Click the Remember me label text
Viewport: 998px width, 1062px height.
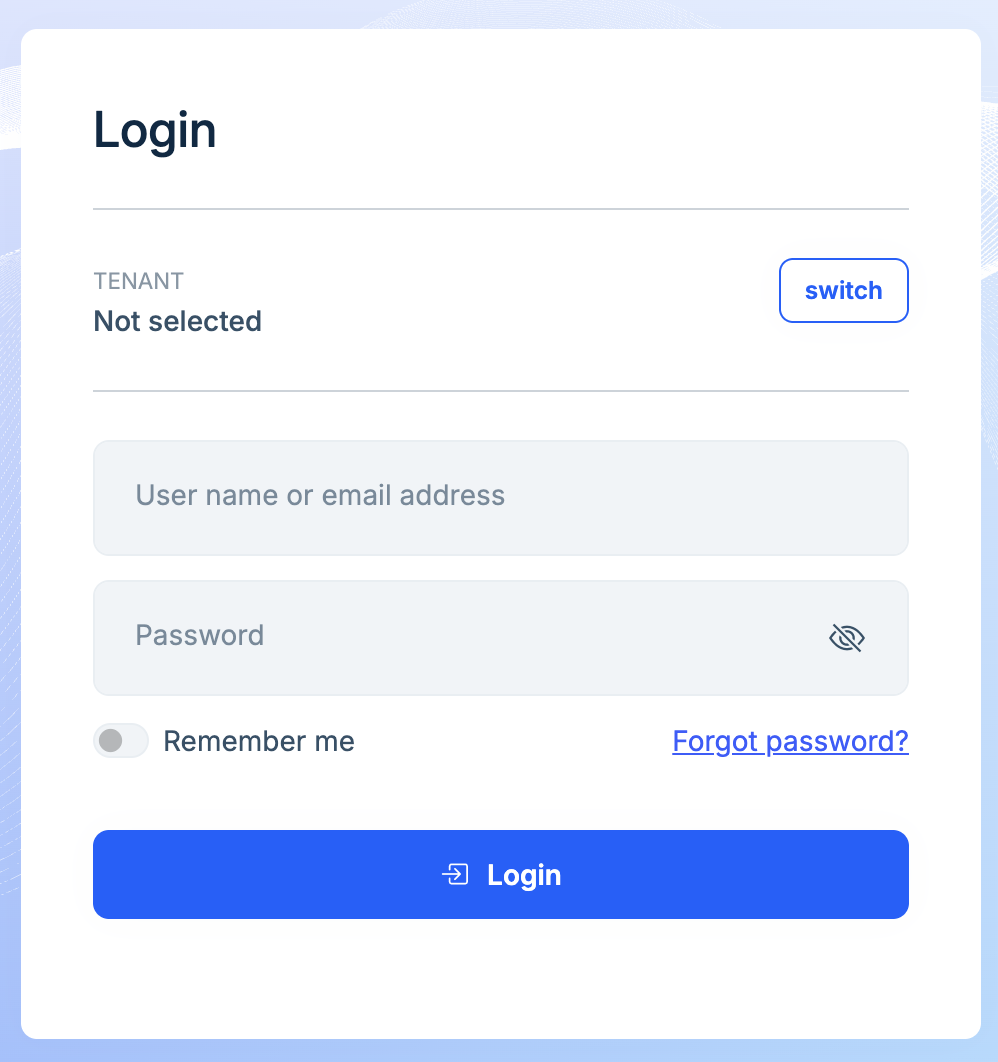pos(258,741)
